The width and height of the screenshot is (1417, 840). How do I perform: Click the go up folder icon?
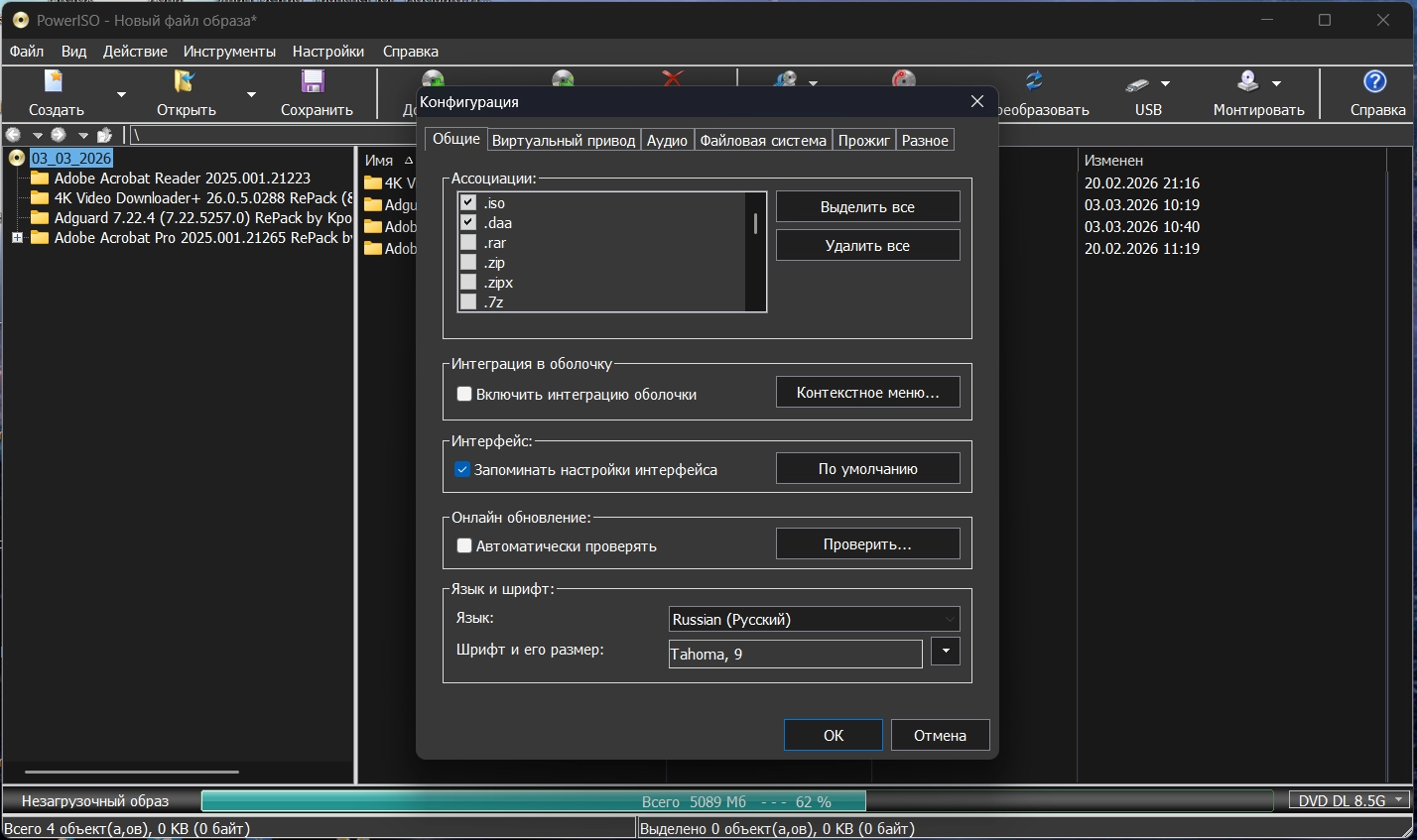pyautogui.click(x=104, y=135)
